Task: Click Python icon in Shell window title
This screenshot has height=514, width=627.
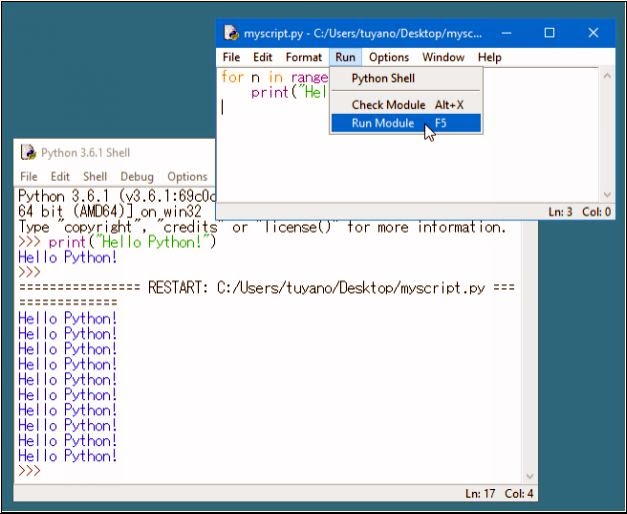Action: point(28,153)
